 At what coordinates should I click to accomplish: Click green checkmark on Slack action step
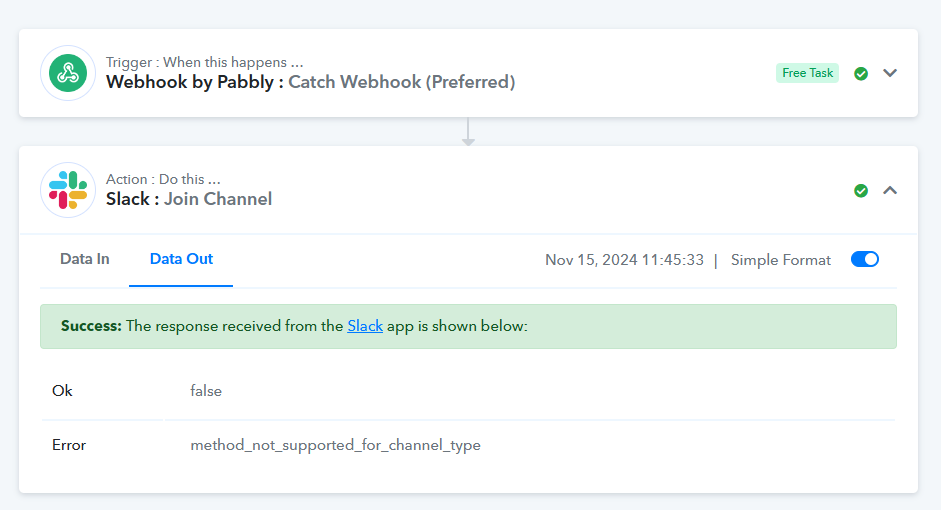pyautogui.click(x=861, y=191)
